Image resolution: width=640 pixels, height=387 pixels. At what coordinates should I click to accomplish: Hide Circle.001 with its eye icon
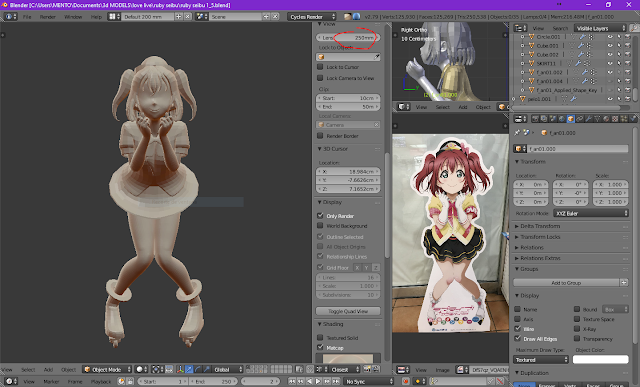(610, 37)
